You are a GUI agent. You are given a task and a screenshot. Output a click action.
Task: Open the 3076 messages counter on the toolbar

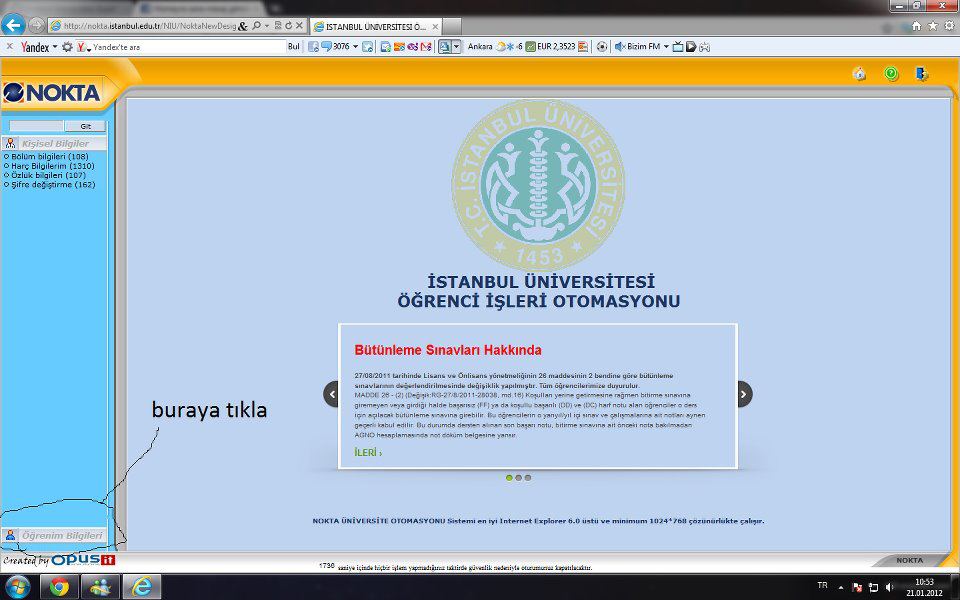336,47
